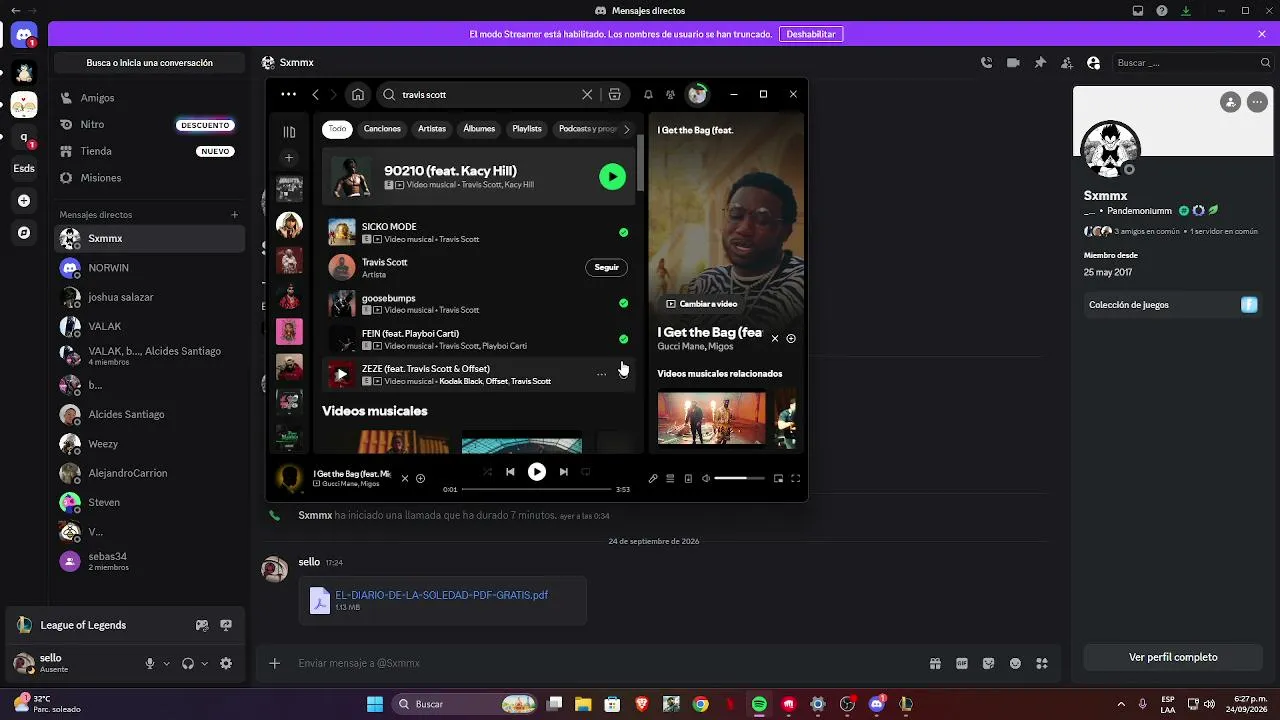Adjust the Spotify volume slider

pyautogui.click(x=740, y=478)
